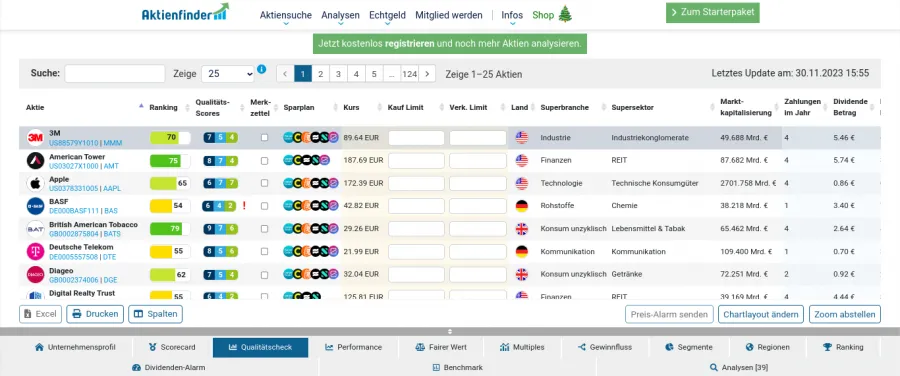The image size is (900, 376).
Task: Switch to the Multiples tab
Action: pyautogui.click(x=522, y=347)
